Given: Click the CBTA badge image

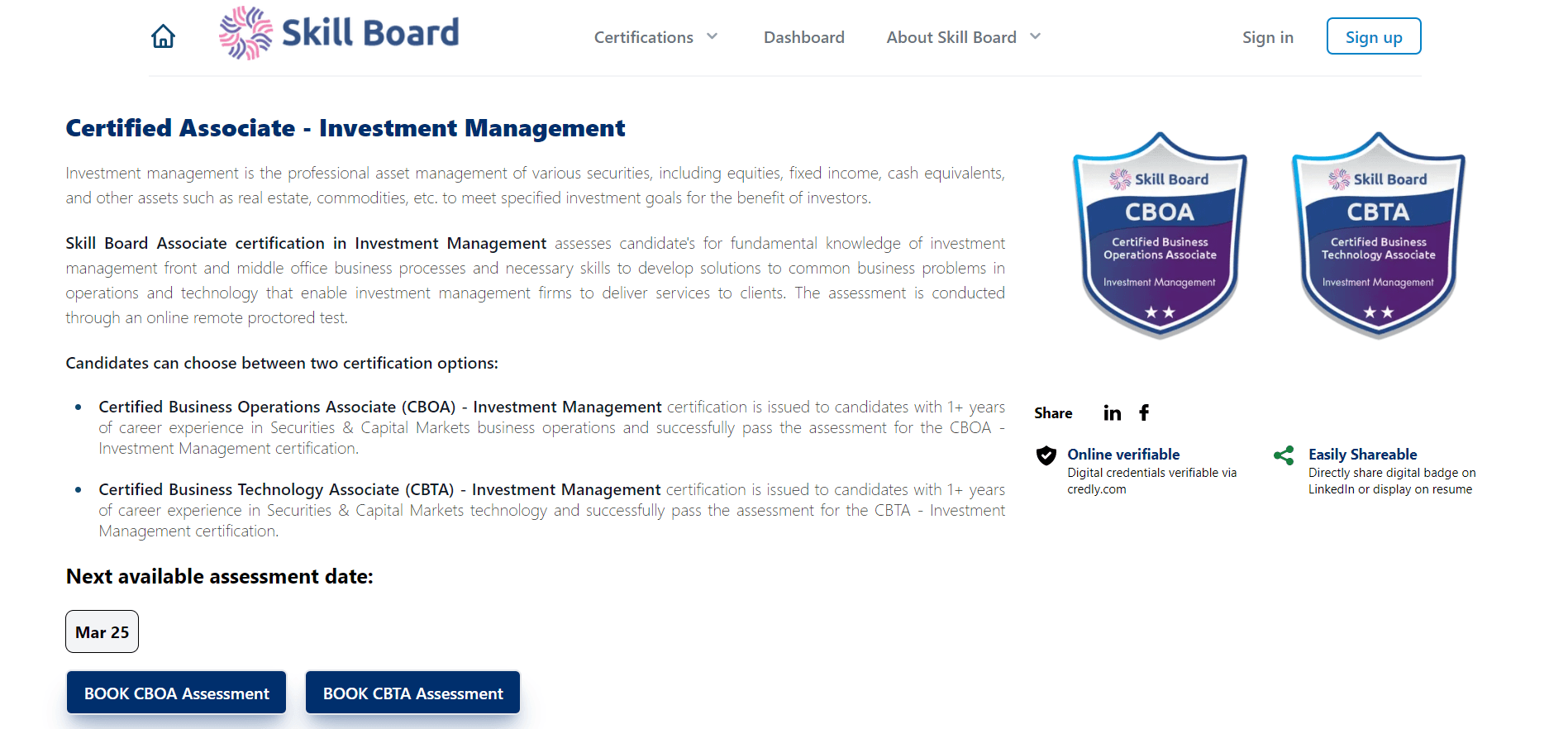Looking at the screenshot, I should tap(1378, 236).
